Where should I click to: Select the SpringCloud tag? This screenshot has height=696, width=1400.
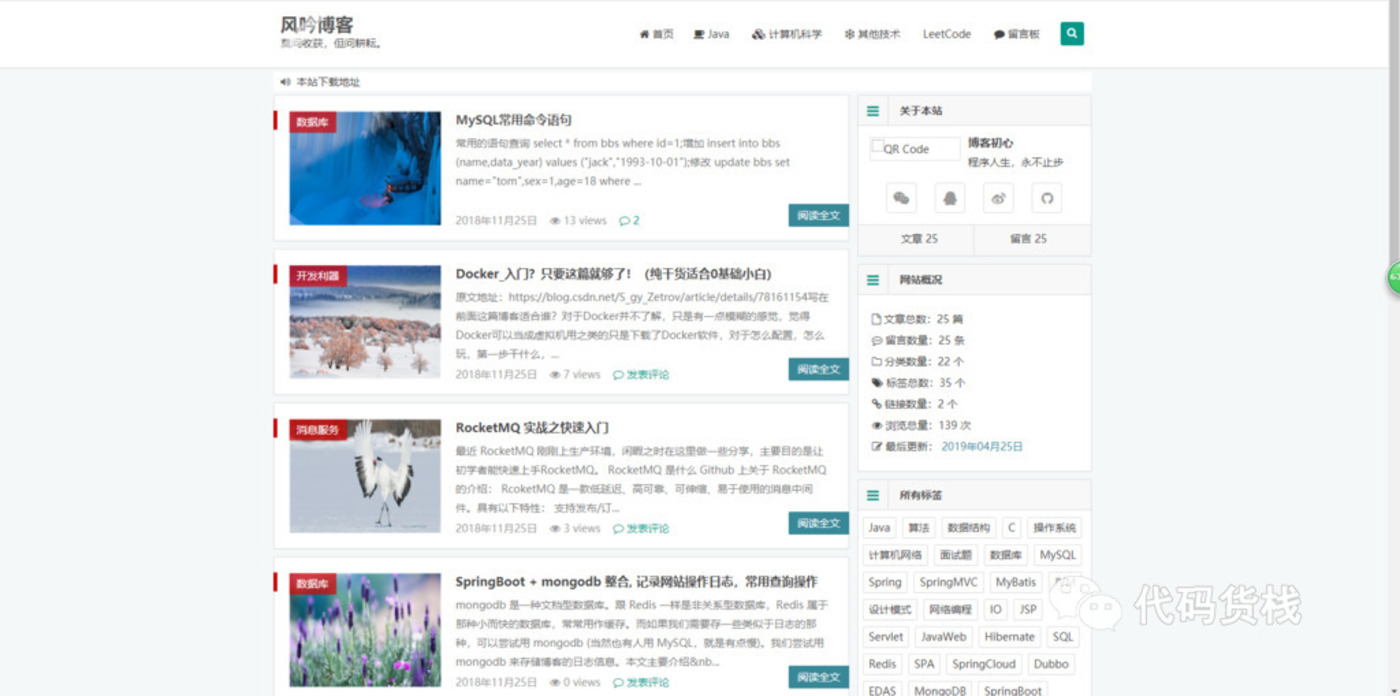point(984,664)
